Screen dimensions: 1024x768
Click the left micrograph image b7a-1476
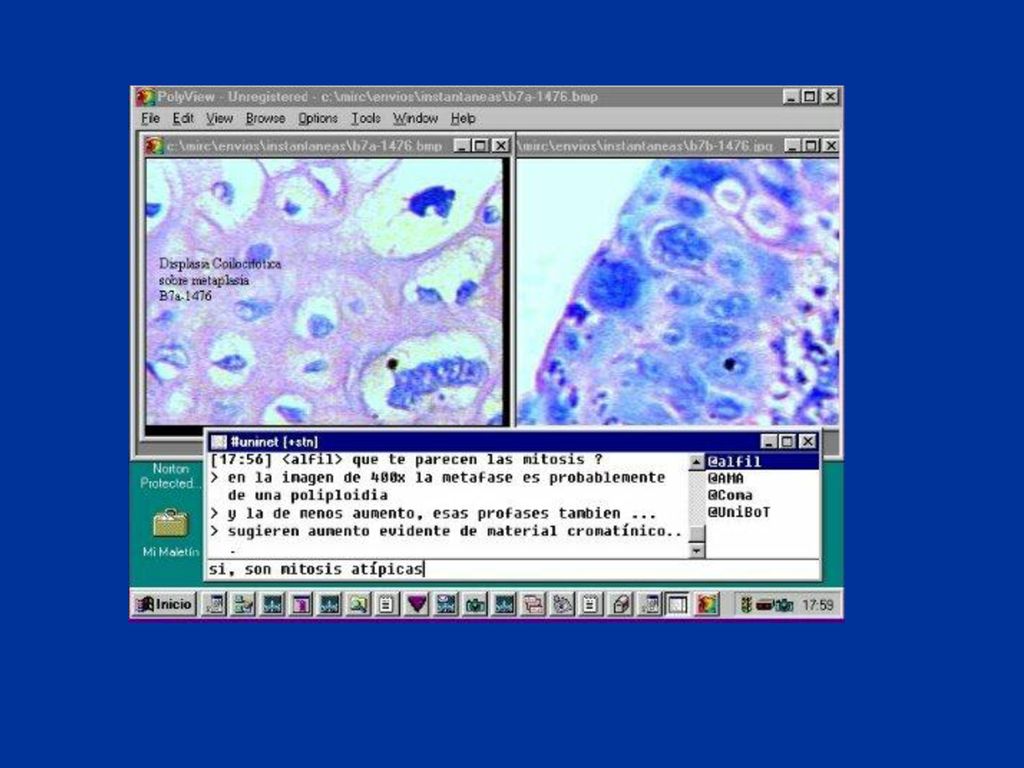(324, 293)
